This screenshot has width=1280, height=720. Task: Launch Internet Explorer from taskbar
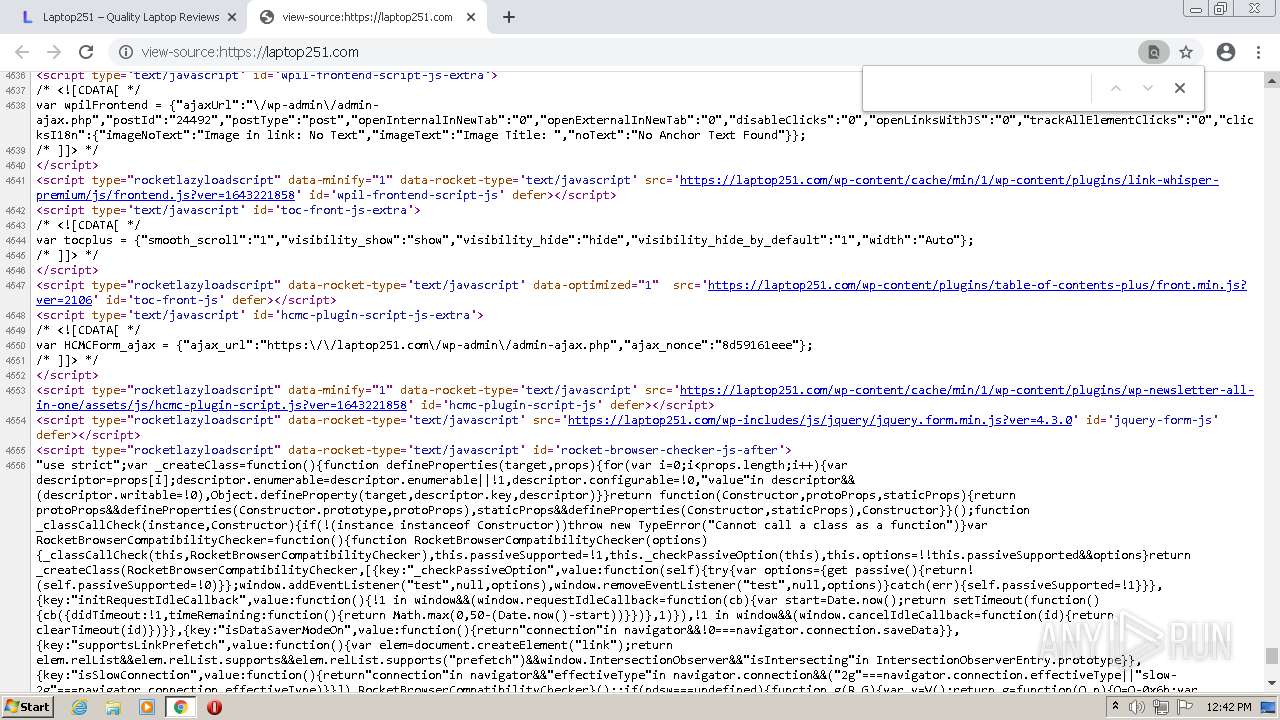point(80,707)
